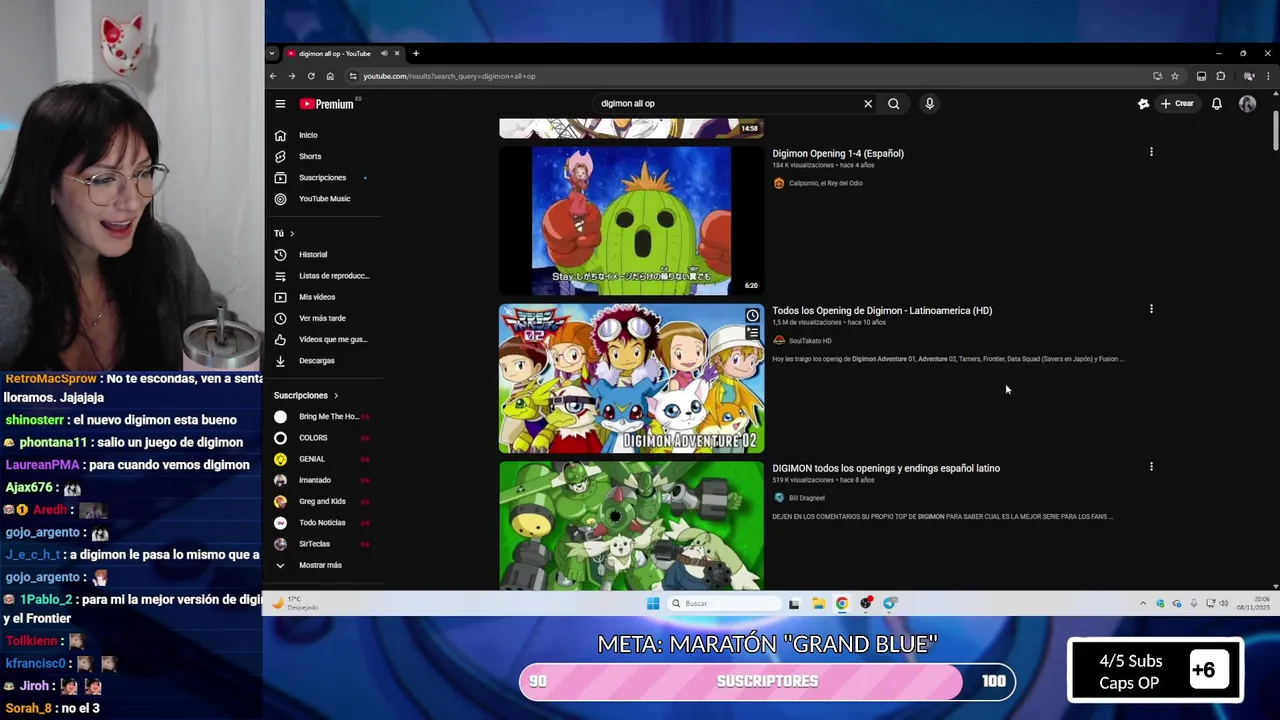Open GENIAL channel subscription
The height and width of the screenshot is (720, 1280).
pos(323,459)
